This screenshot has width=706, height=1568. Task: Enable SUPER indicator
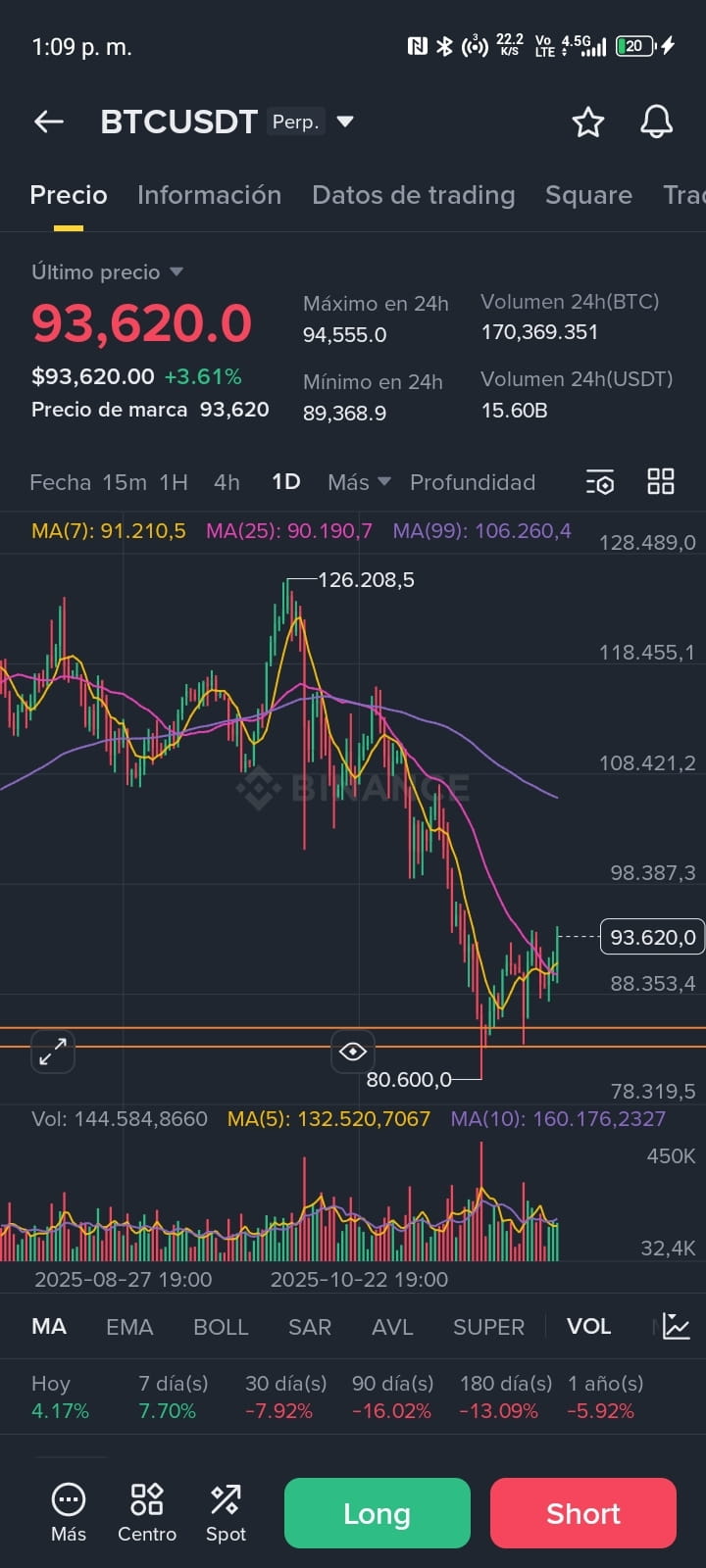(488, 1327)
